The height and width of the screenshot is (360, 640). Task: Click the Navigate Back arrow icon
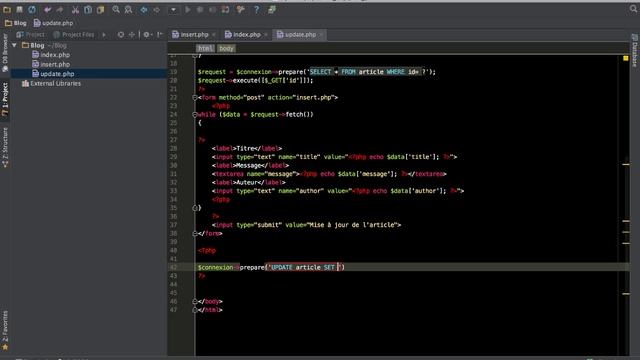click(x=144, y=9)
